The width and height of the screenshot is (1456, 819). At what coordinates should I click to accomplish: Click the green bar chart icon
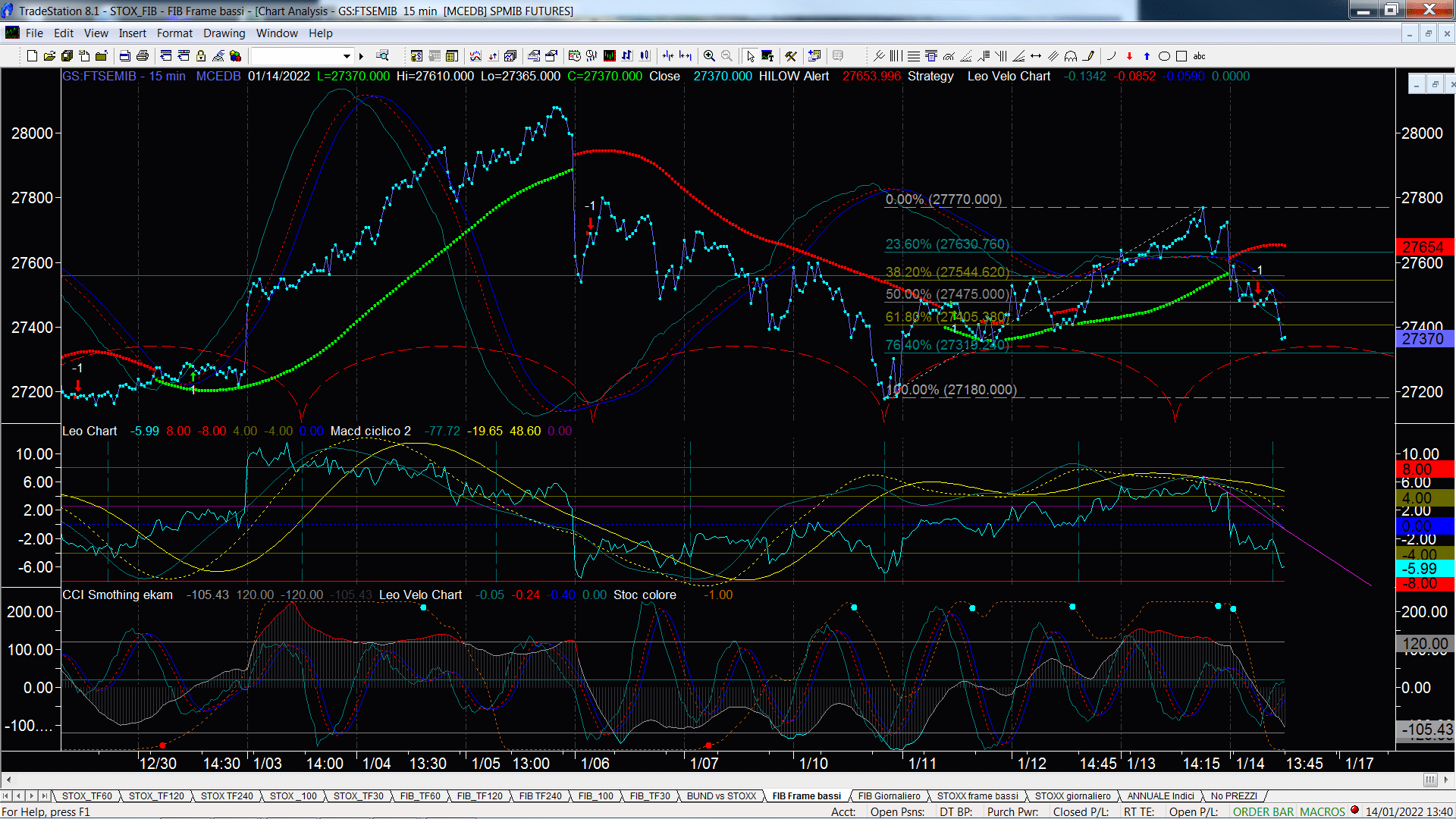pyautogui.click(x=609, y=56)
